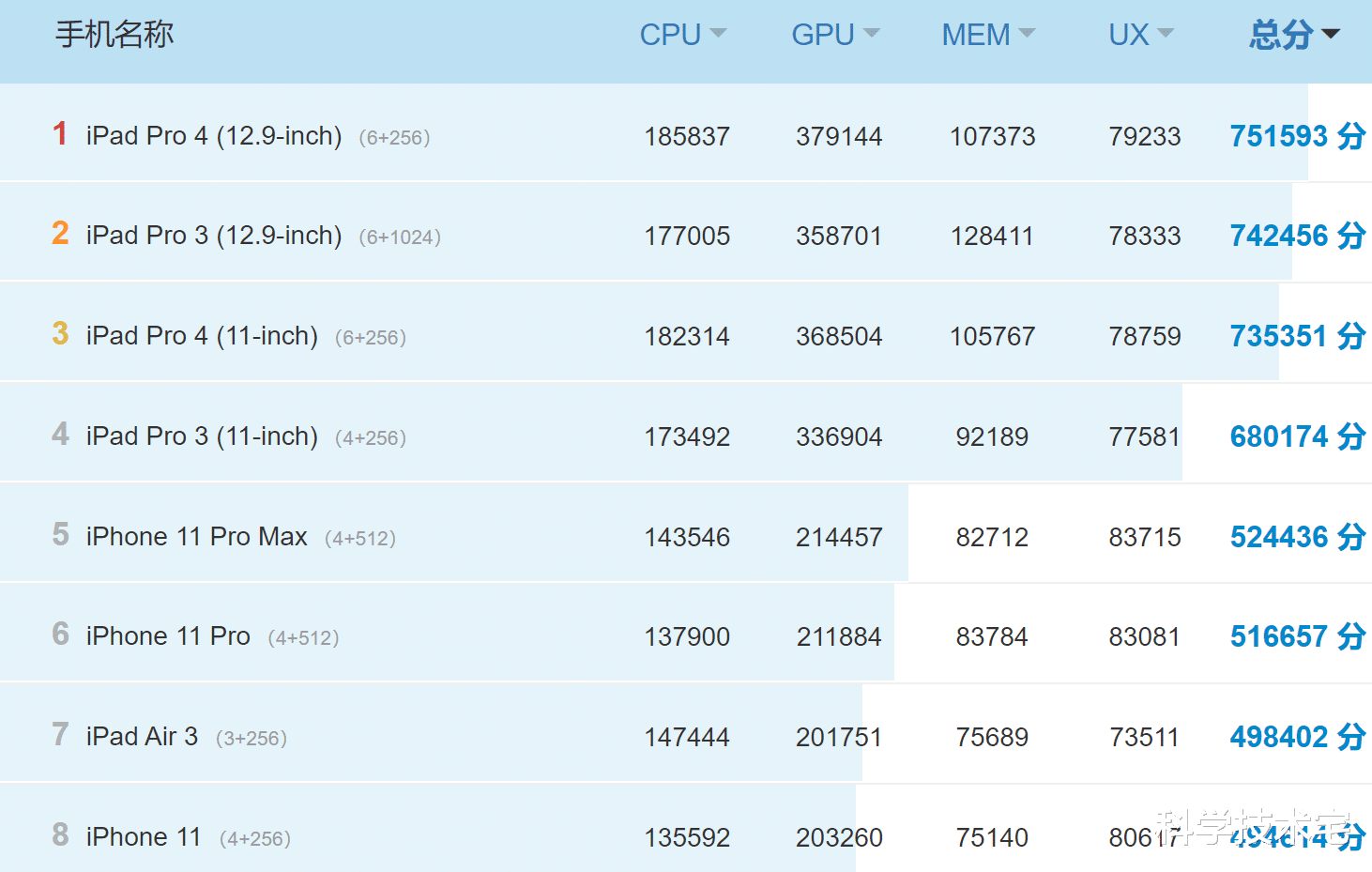Click the (4+256) spec of iPad Pro 3
1372x872 pixels.
click(371, 438)
